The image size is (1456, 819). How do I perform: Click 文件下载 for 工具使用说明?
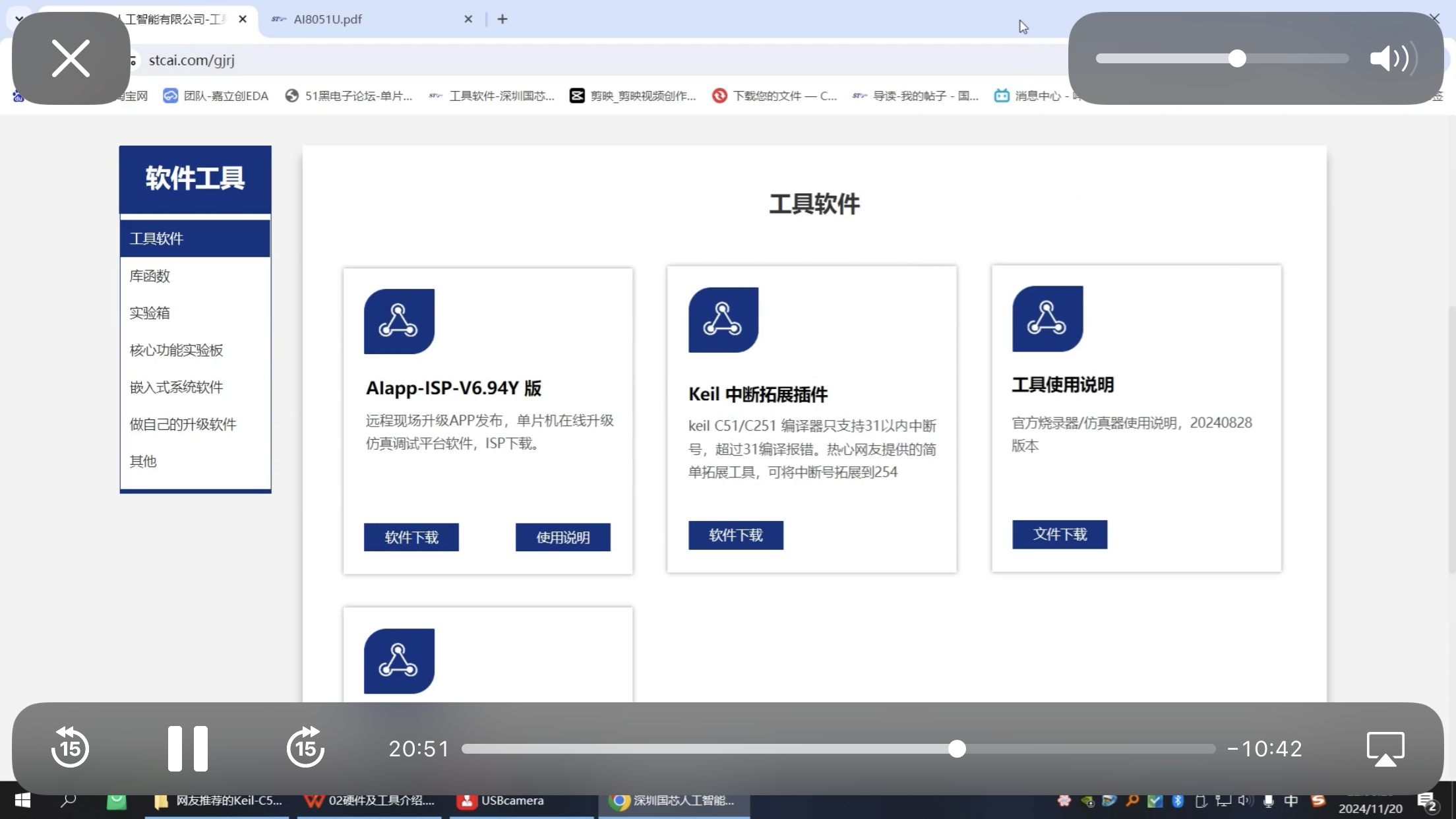[x=1060, y=534]
